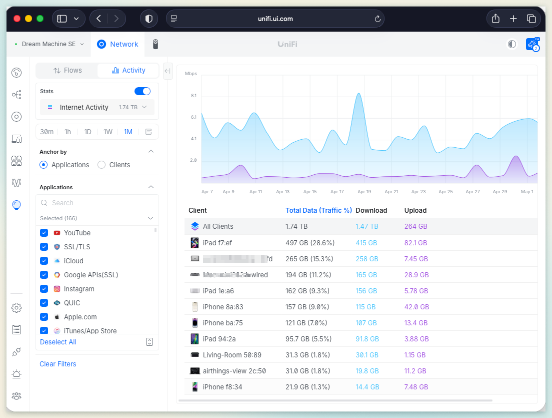Uncheck the QUIC checkbox
This screenshot has width=552, height=418.
point(44,303)
